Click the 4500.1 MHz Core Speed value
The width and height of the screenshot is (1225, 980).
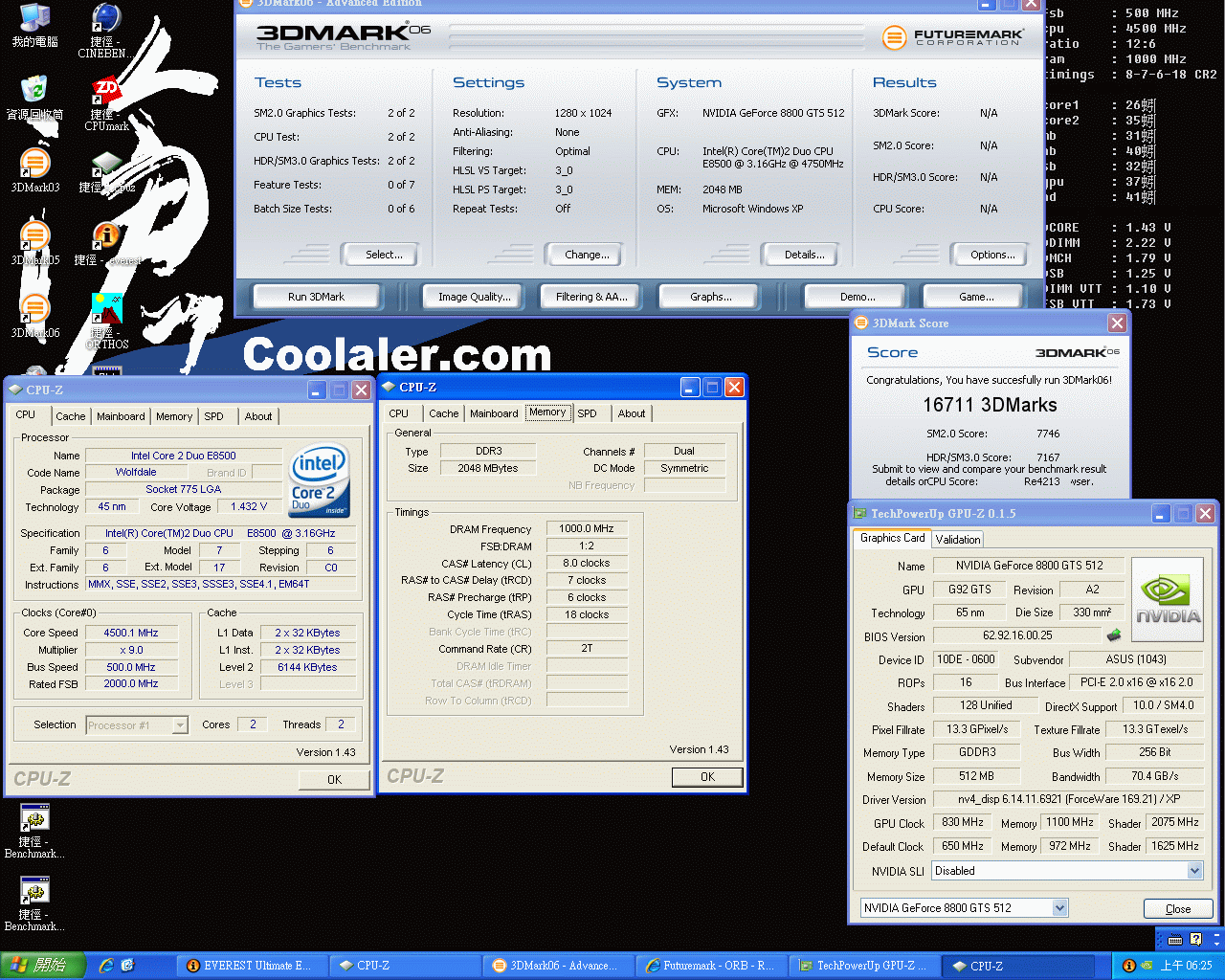tap(131, 633)
